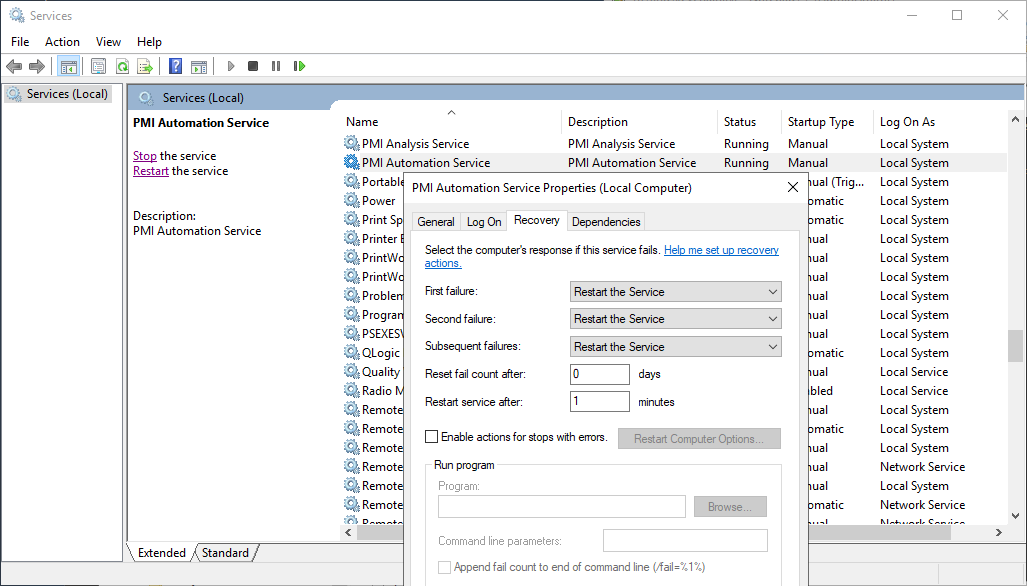Click gear icon of PMI Analysis Service
Screen dimensions: 1027x586
click(x=352, y=143)
